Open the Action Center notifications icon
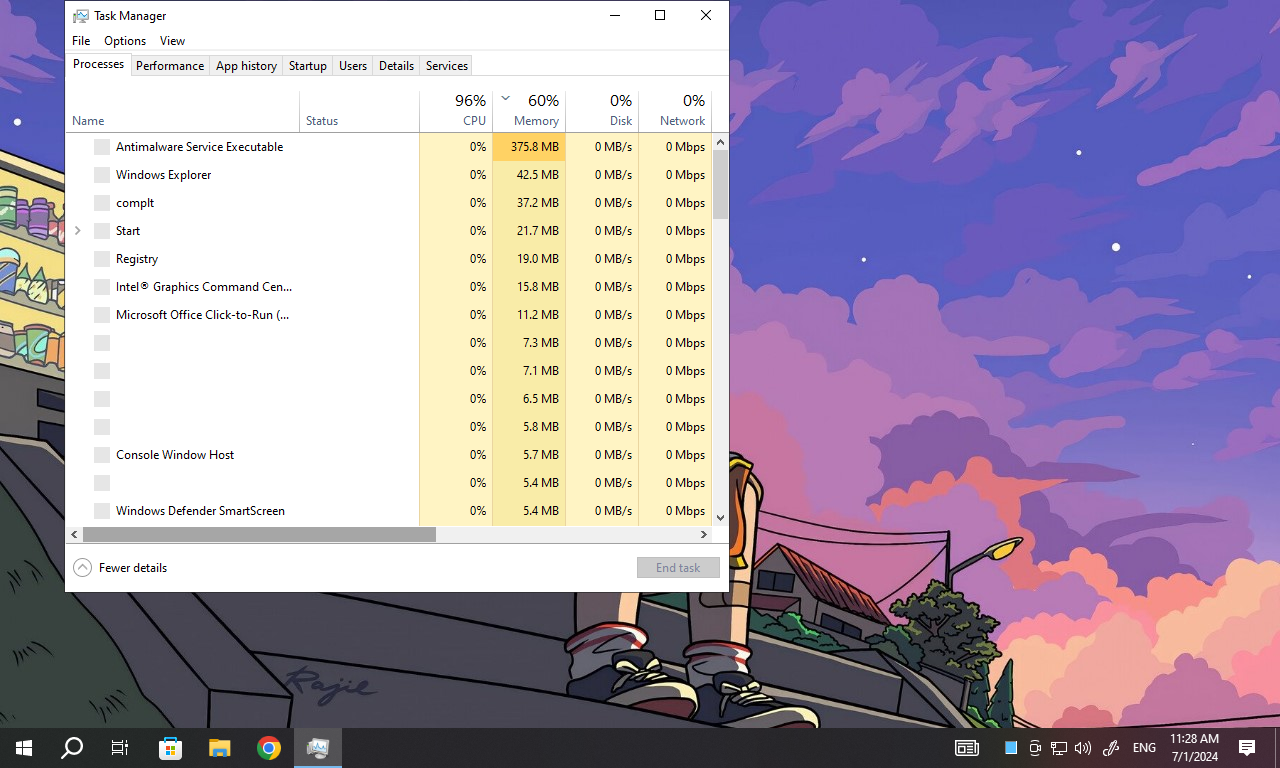The width and height of the screenshot is (1280, 768). click(x=1247, y=748)
